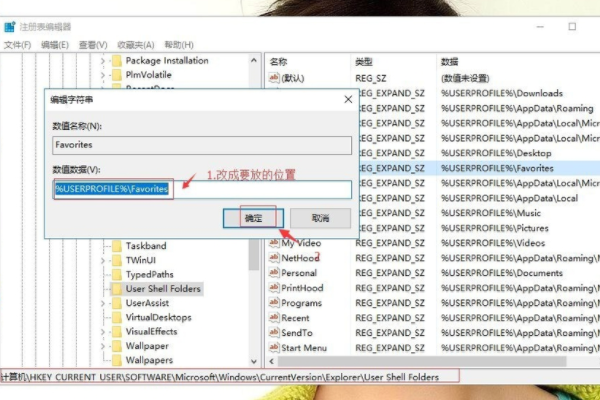Click the 数值名称 field showing Favorites

[x=202, y=145]
